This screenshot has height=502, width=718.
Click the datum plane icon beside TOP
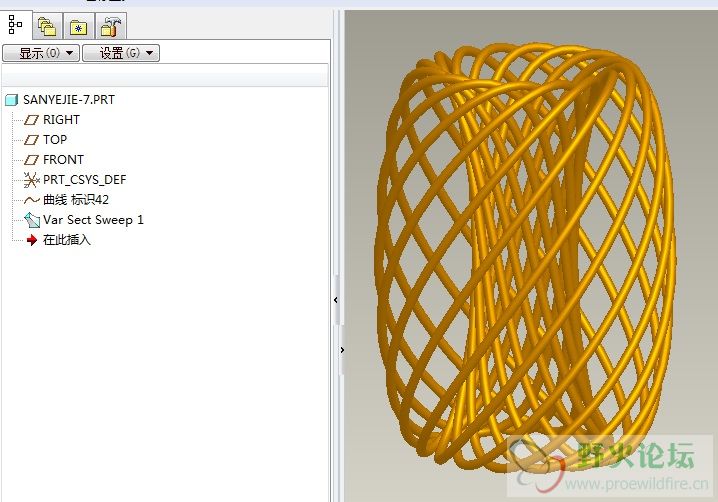click(32, 140)
